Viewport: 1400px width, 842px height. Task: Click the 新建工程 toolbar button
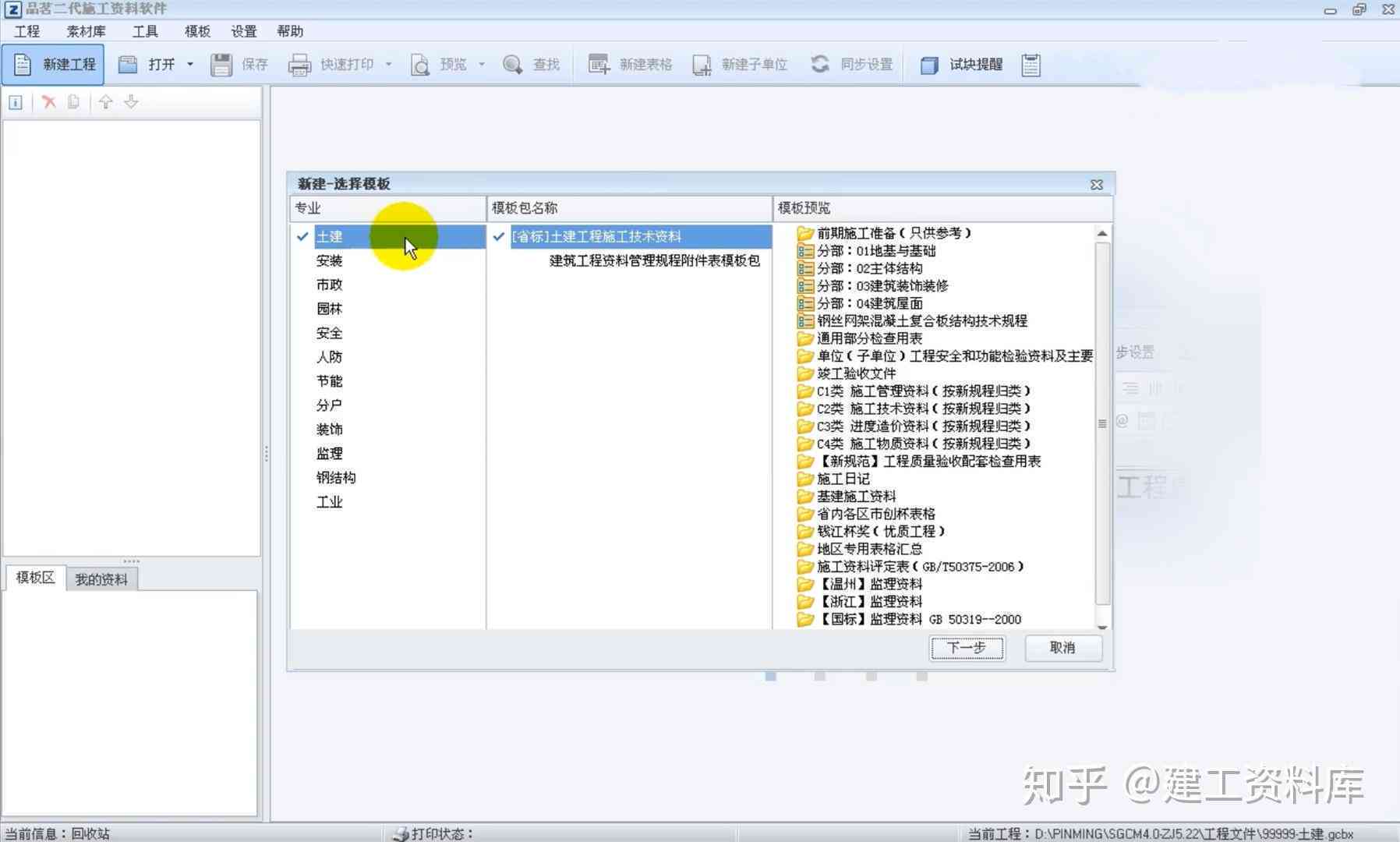[53, 65]
